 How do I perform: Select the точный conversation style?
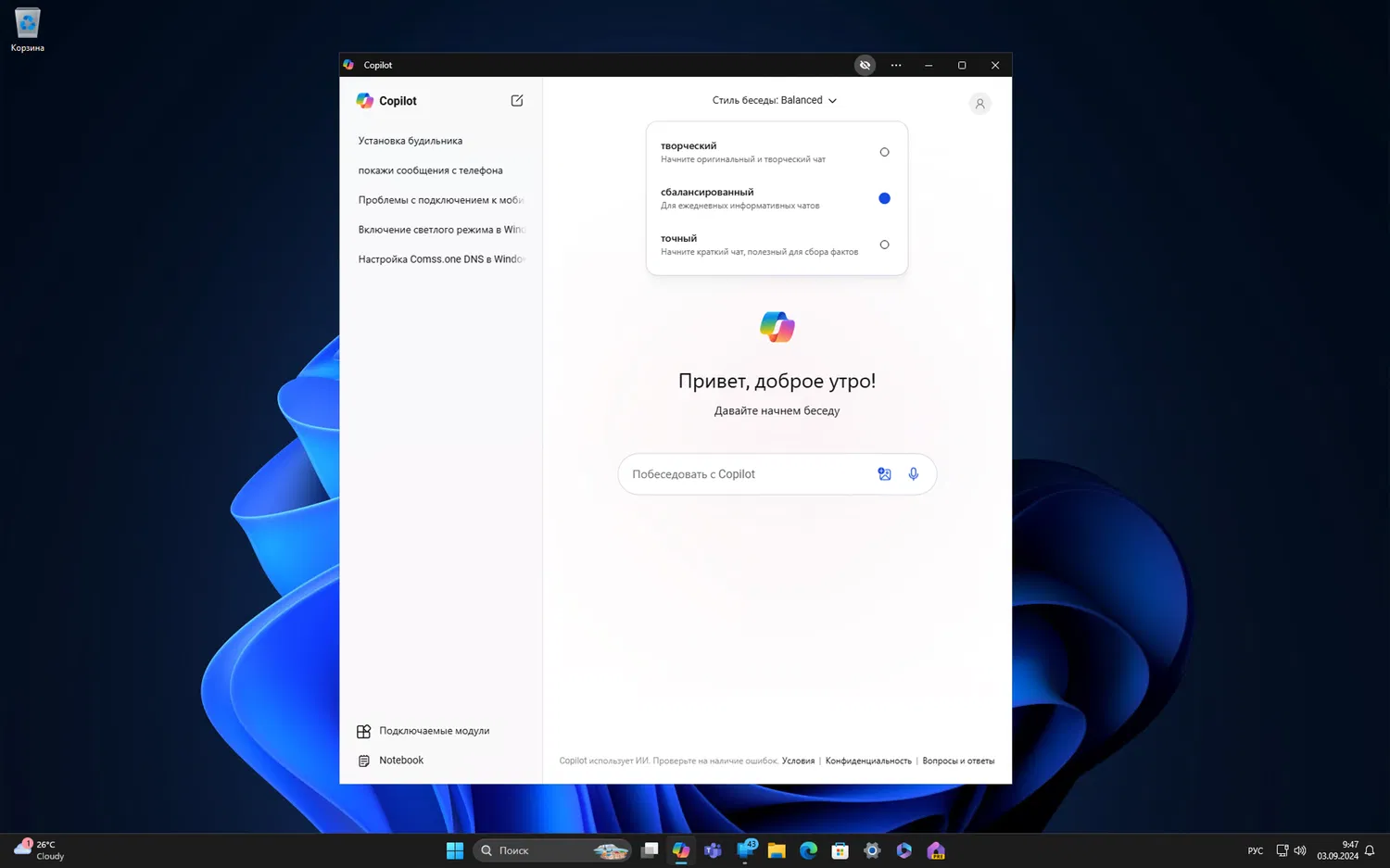tap(884, 245)
